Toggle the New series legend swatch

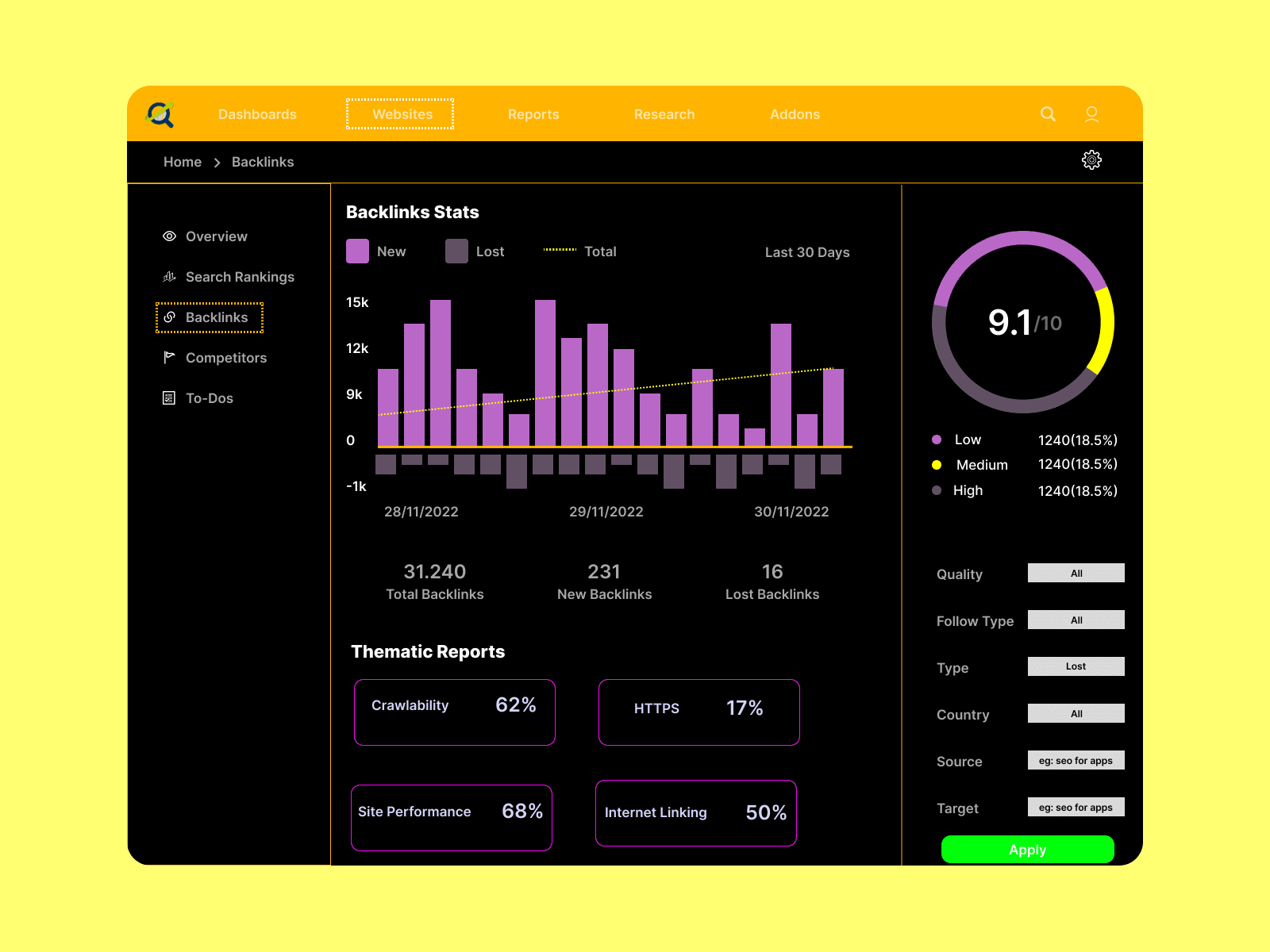pyautogui.click(x=357, y=251)
